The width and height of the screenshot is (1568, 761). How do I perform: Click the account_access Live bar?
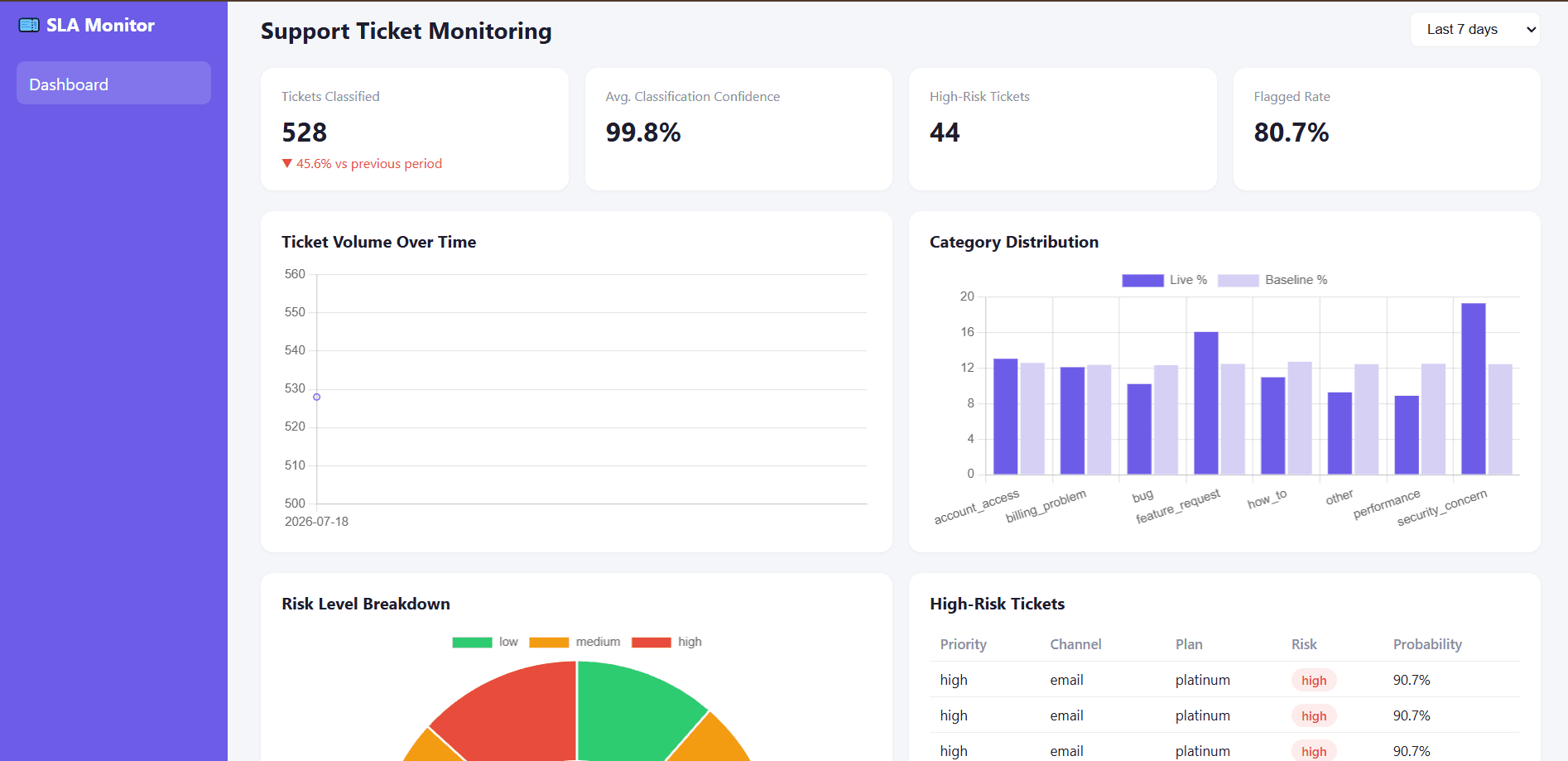(x=1005, y=417)
